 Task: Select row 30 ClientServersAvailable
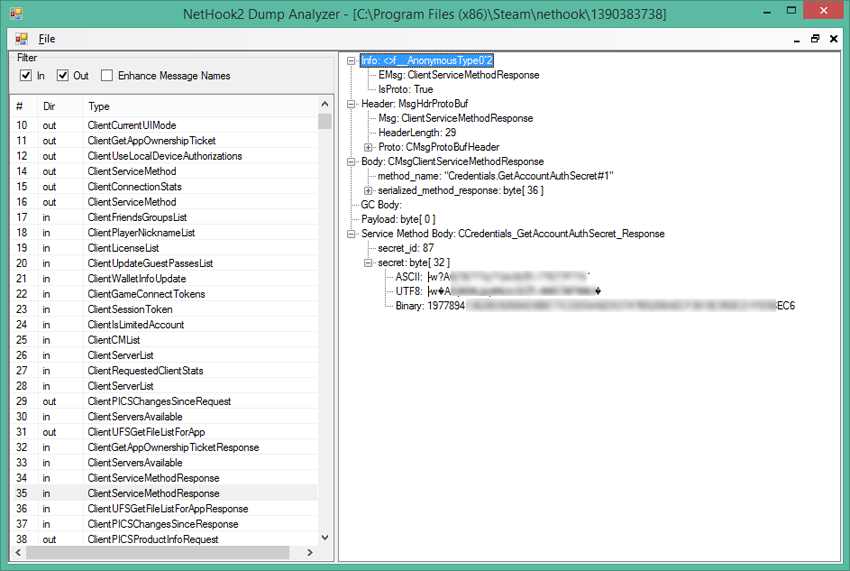[164, 416]
